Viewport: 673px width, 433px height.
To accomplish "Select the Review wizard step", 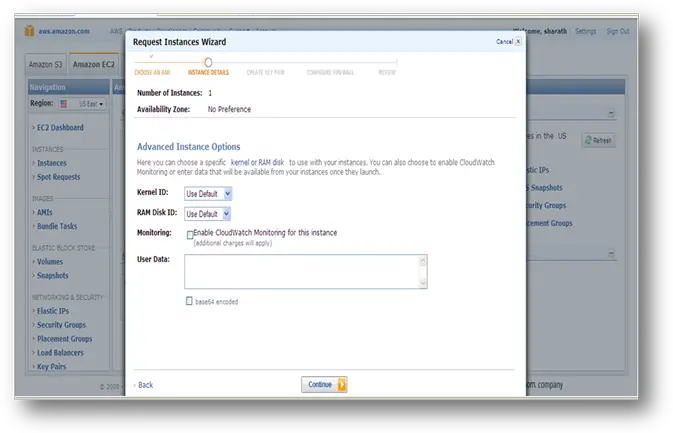I will [x=387, y=72].
